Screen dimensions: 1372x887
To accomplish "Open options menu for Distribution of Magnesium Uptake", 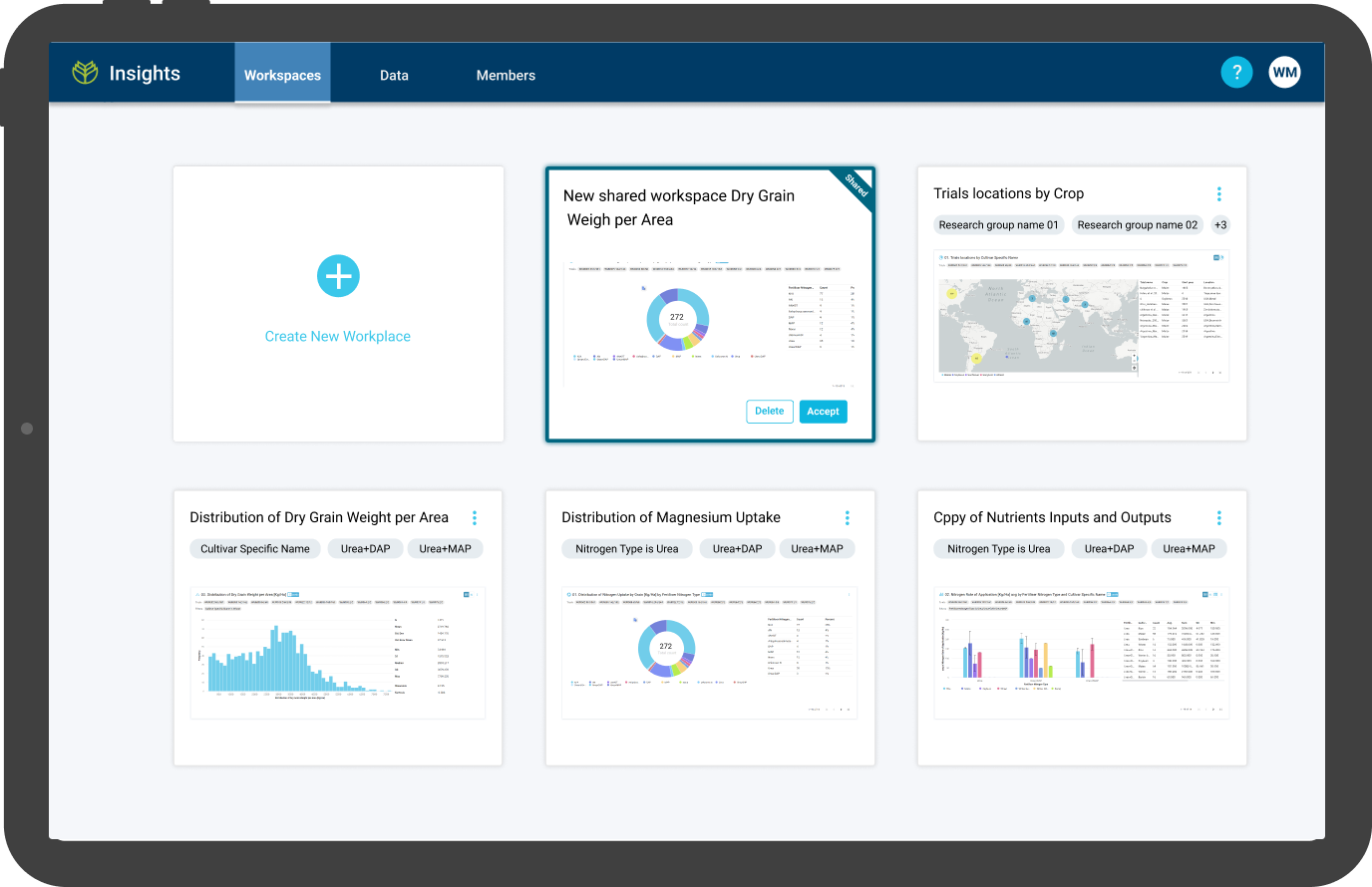I will tap(848, 518).
